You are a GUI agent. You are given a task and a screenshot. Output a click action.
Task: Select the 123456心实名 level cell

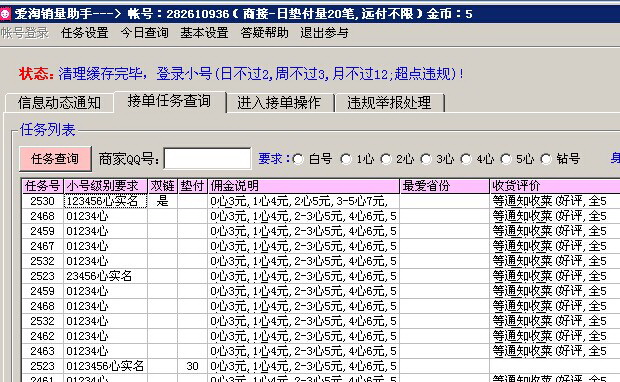pos(106,201)
